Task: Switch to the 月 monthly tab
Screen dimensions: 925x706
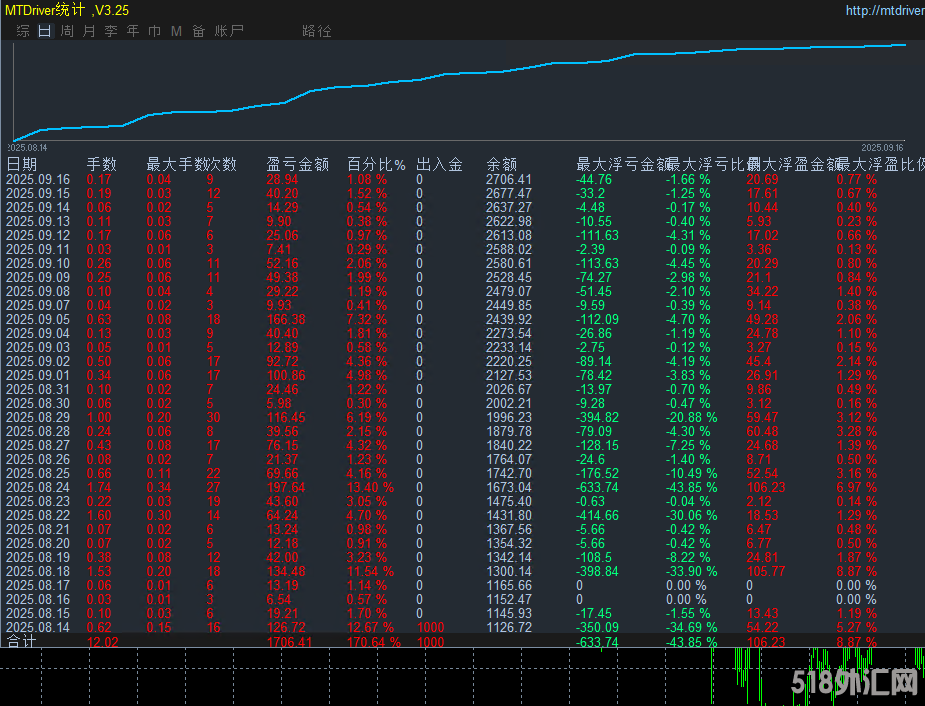Action: pos(89,31)
